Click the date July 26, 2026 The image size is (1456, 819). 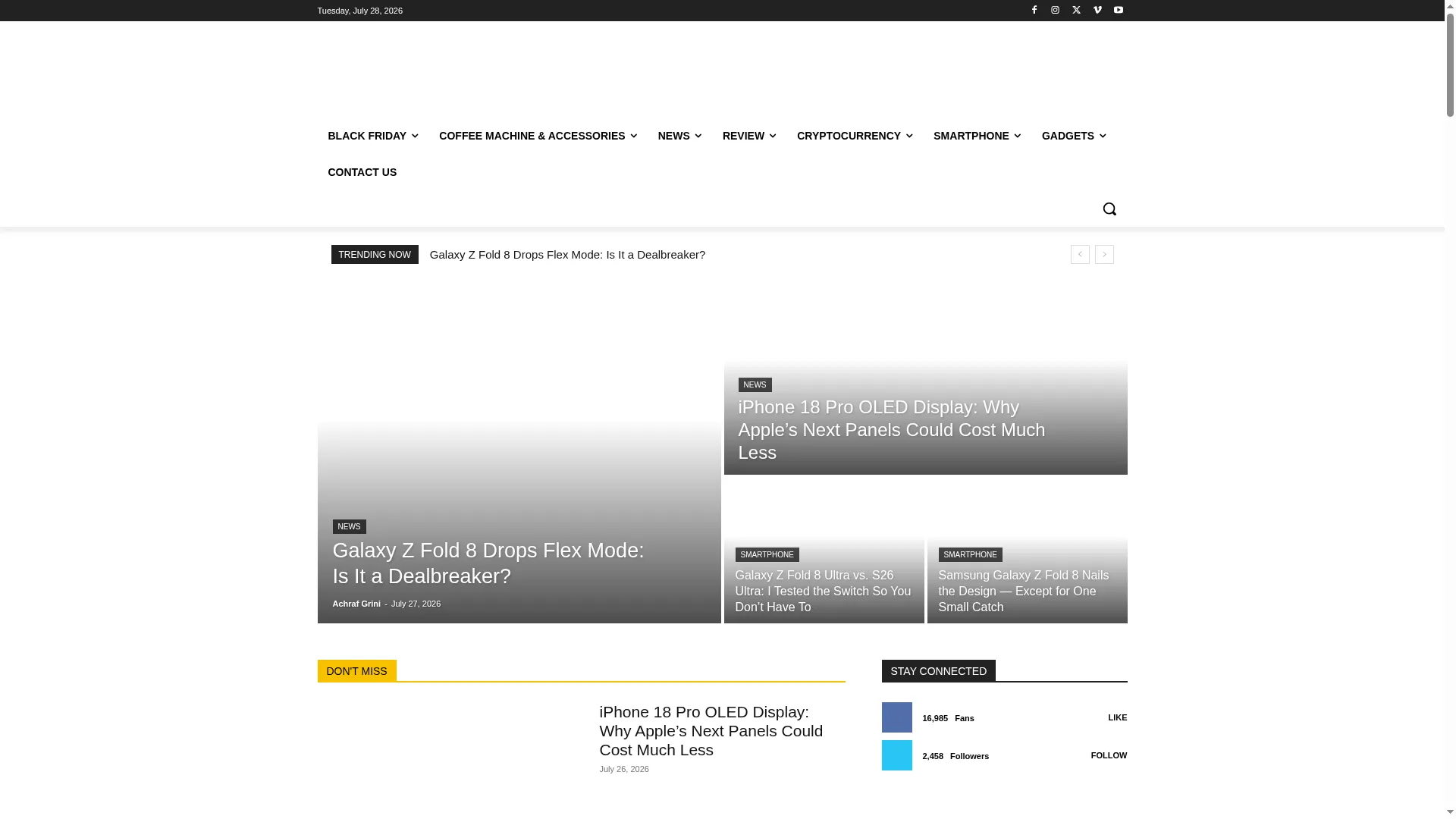(624, 769)
